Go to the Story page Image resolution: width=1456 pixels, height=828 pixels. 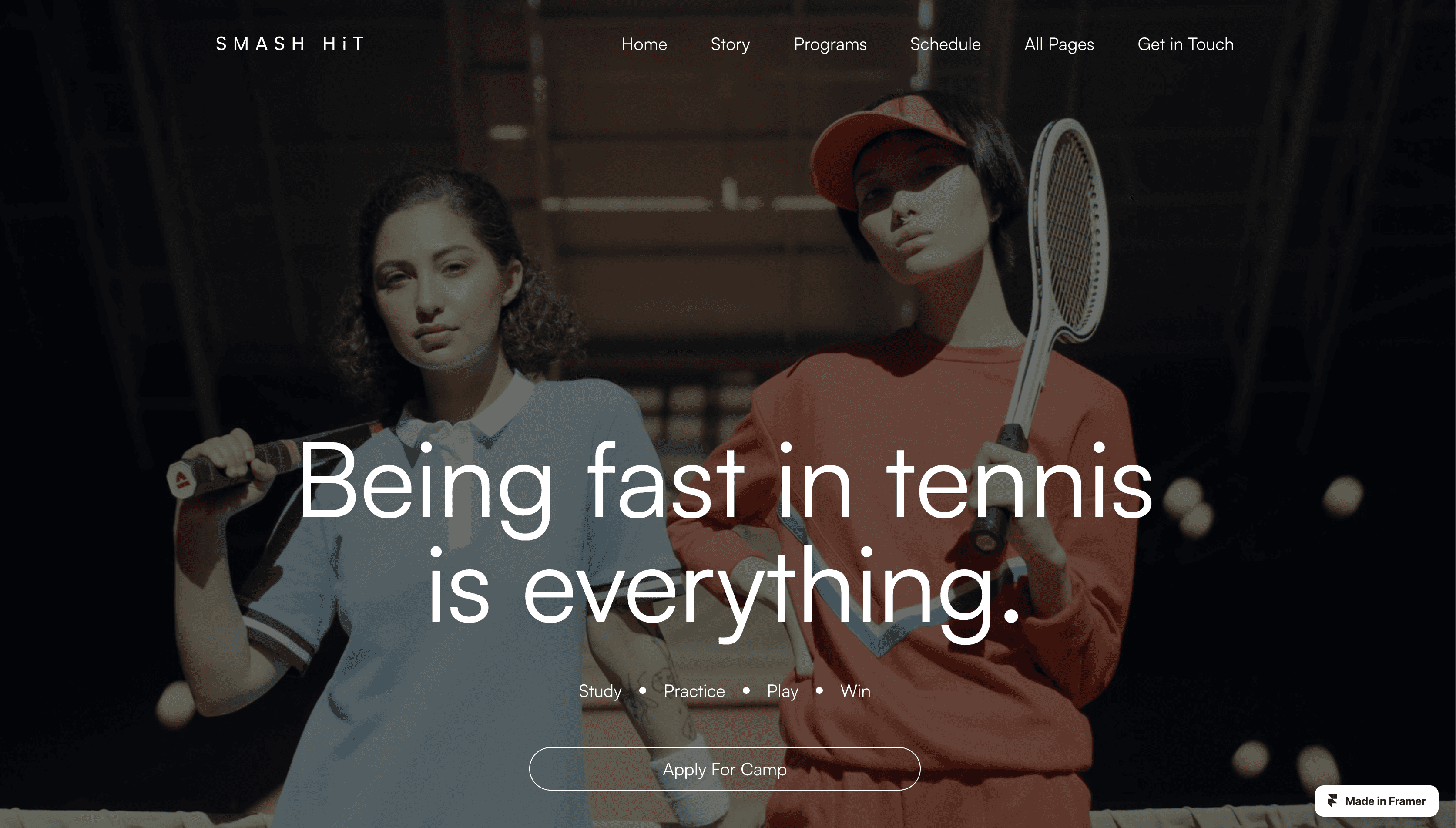click(730, 44)
